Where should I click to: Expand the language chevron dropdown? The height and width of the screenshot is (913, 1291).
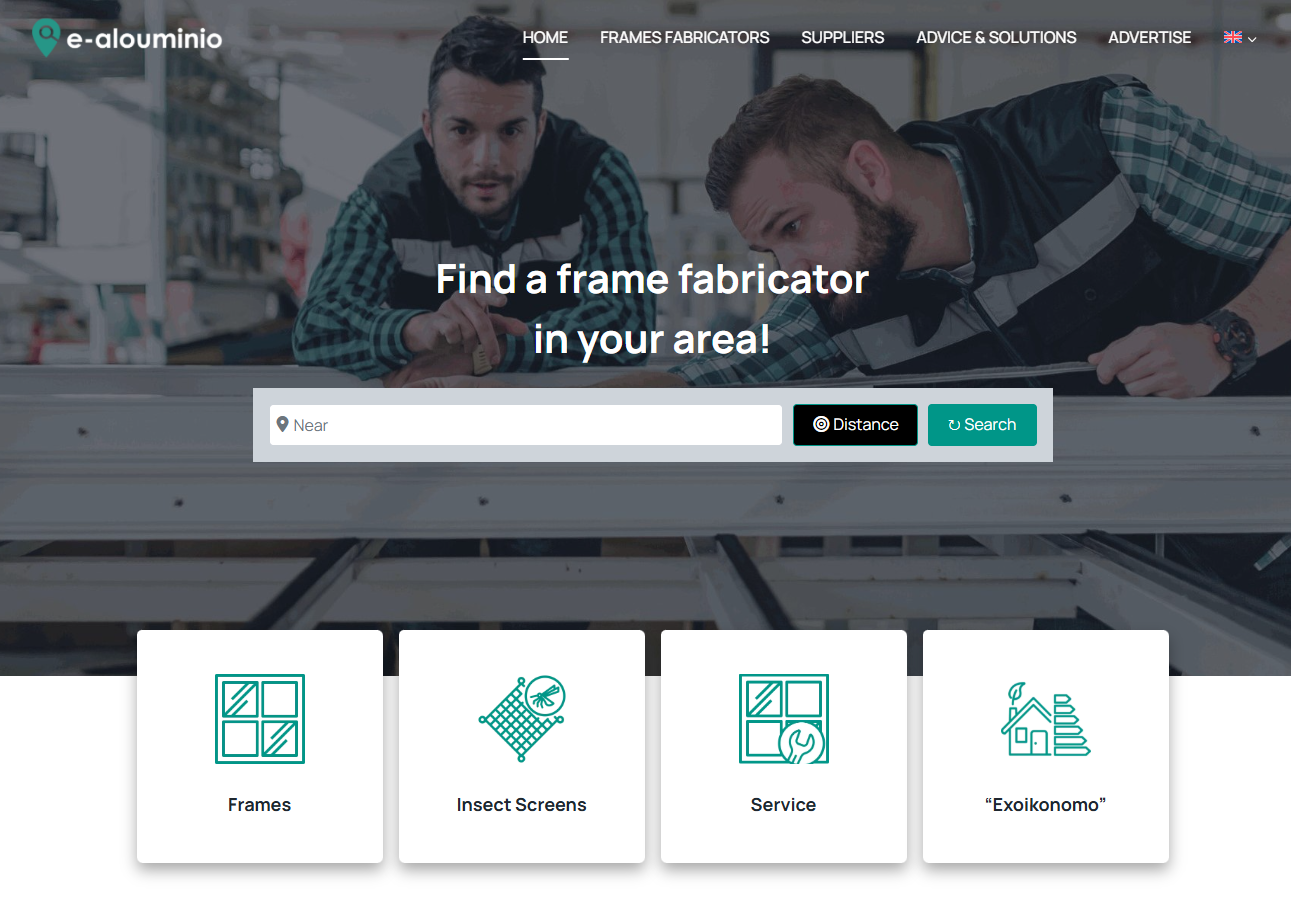[1252, 39]
